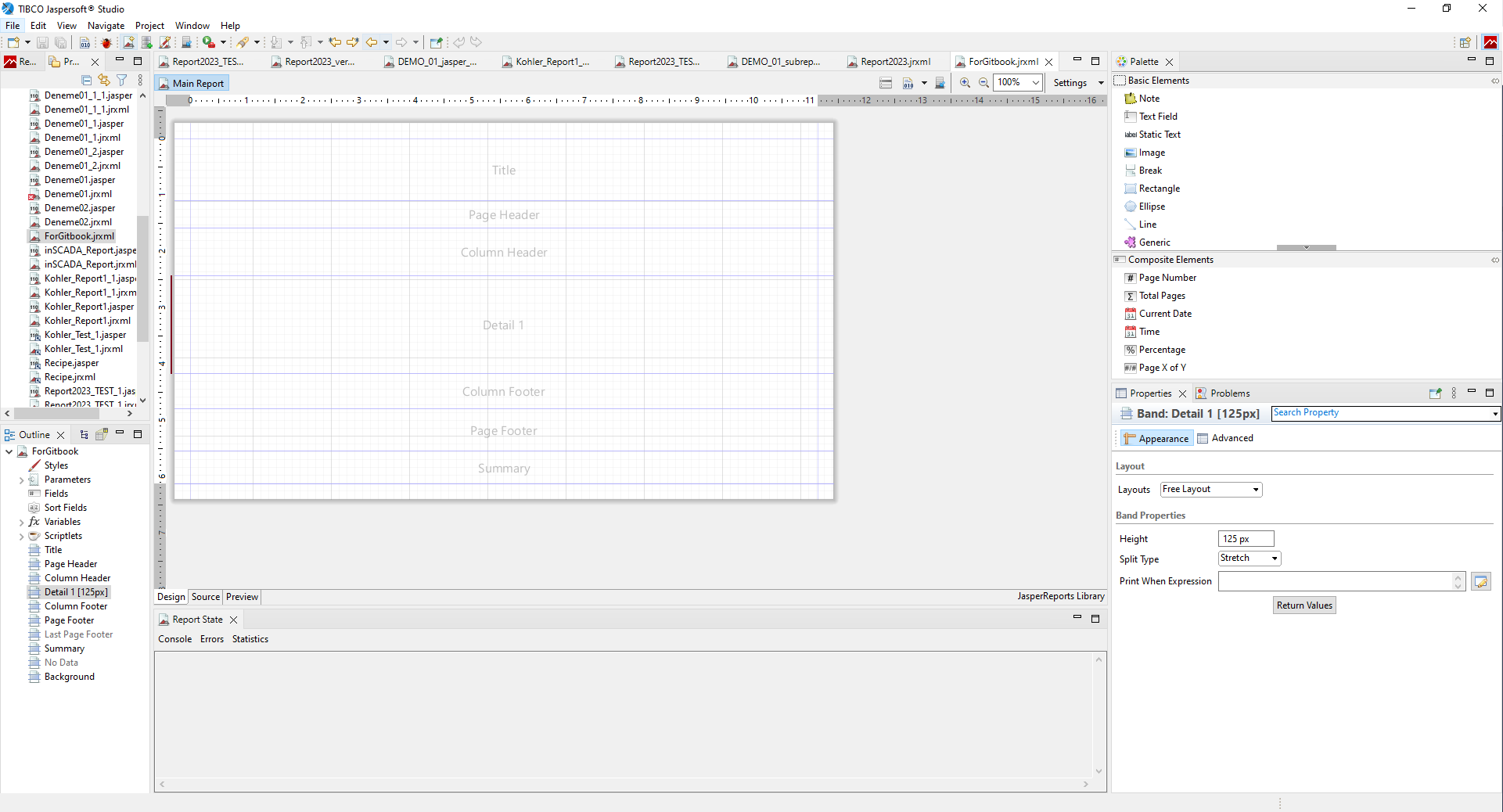Collapse the ForGitbook root node in Outline
The height and width of the screenshot is (812, 1503).
click(x=9, y=452)
